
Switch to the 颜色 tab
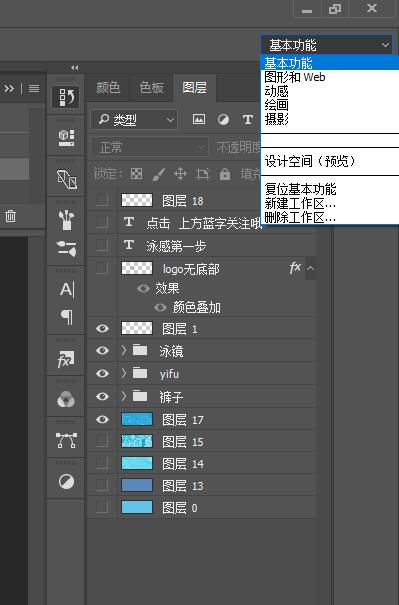pos(108,88)
